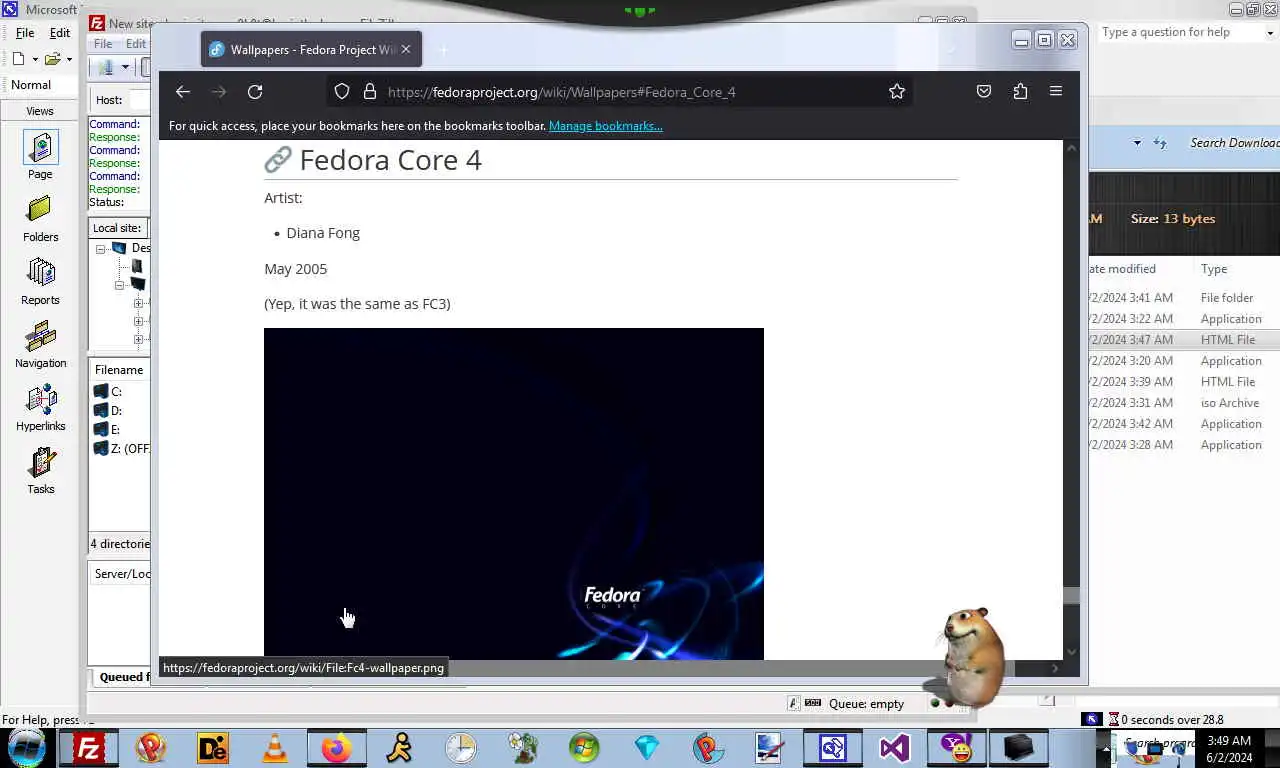
Task: Click the Firefox address bar URL
Action: pos(561,92)
